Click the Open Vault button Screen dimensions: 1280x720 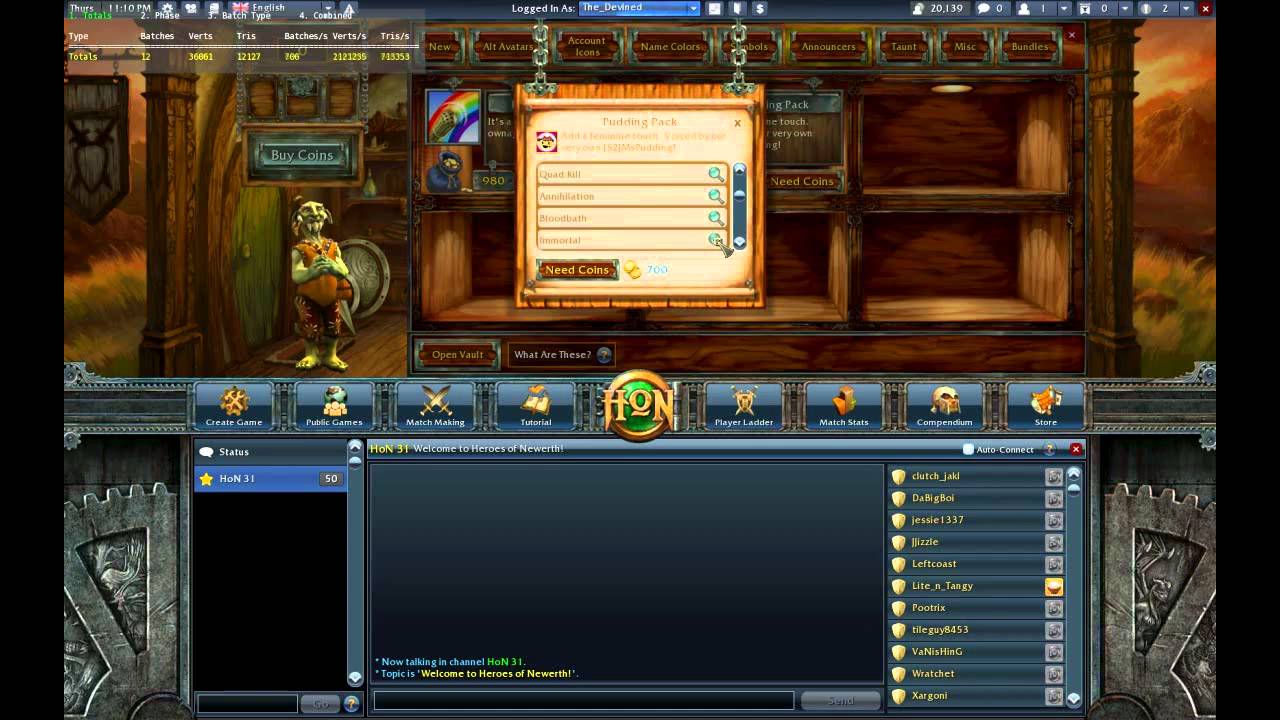pos(457,354)
